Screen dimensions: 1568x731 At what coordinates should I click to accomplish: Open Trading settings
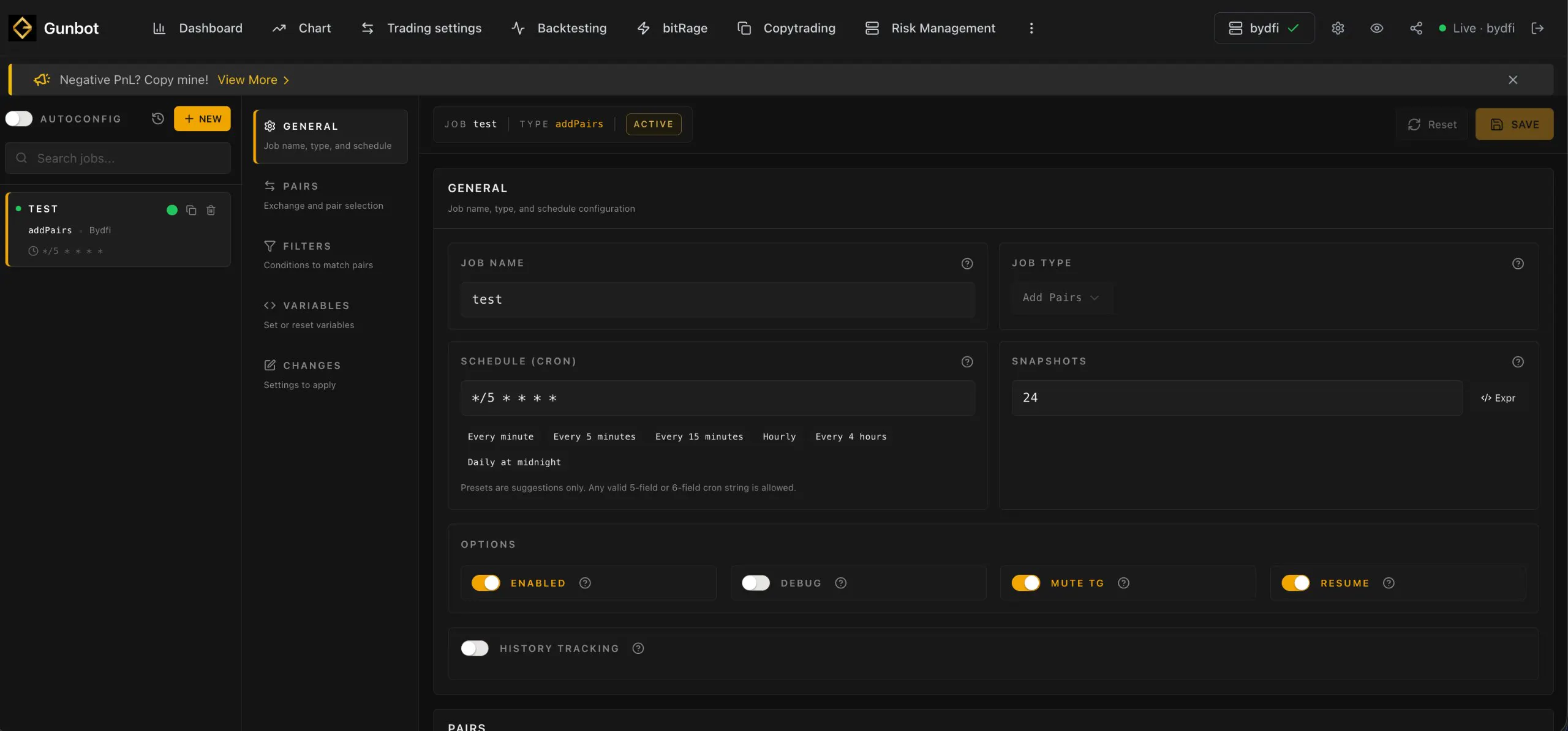pos(421,28)
